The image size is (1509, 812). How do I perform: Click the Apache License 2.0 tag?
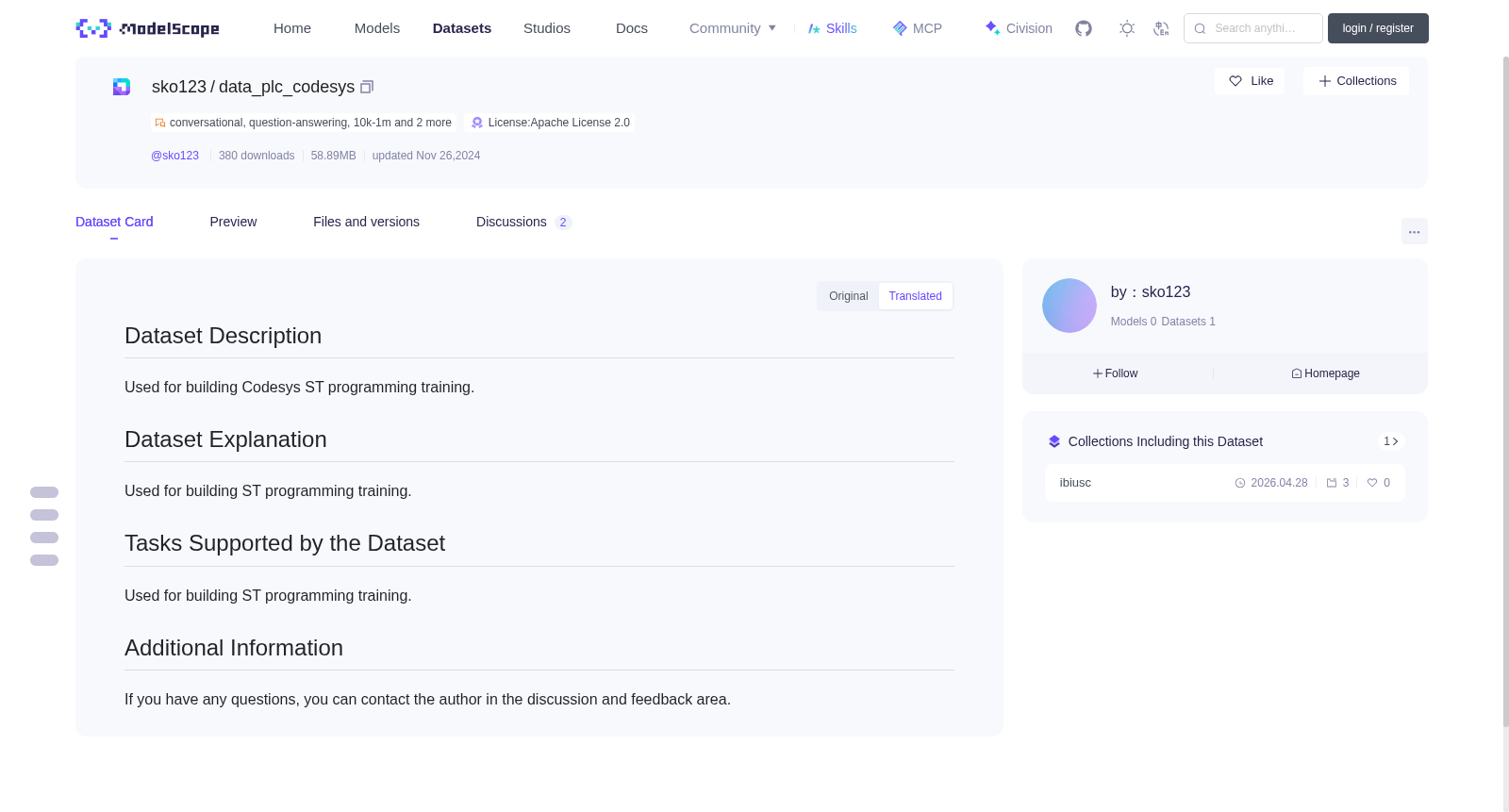[550, 123]
